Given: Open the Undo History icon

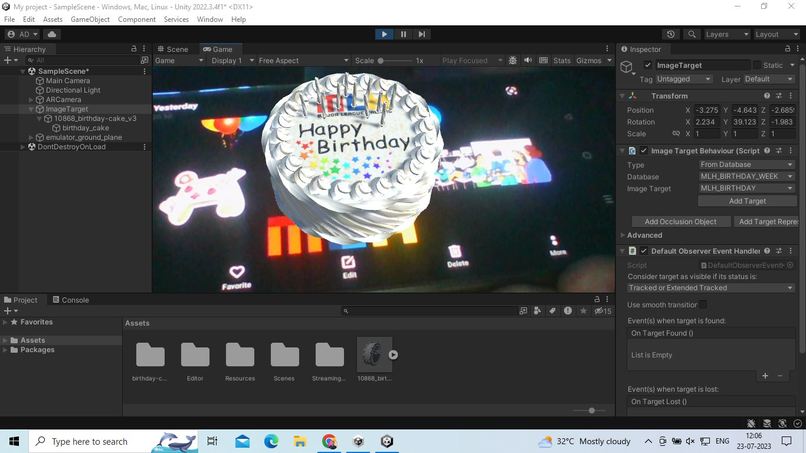Looking at the screenshot, I should 670,34.
